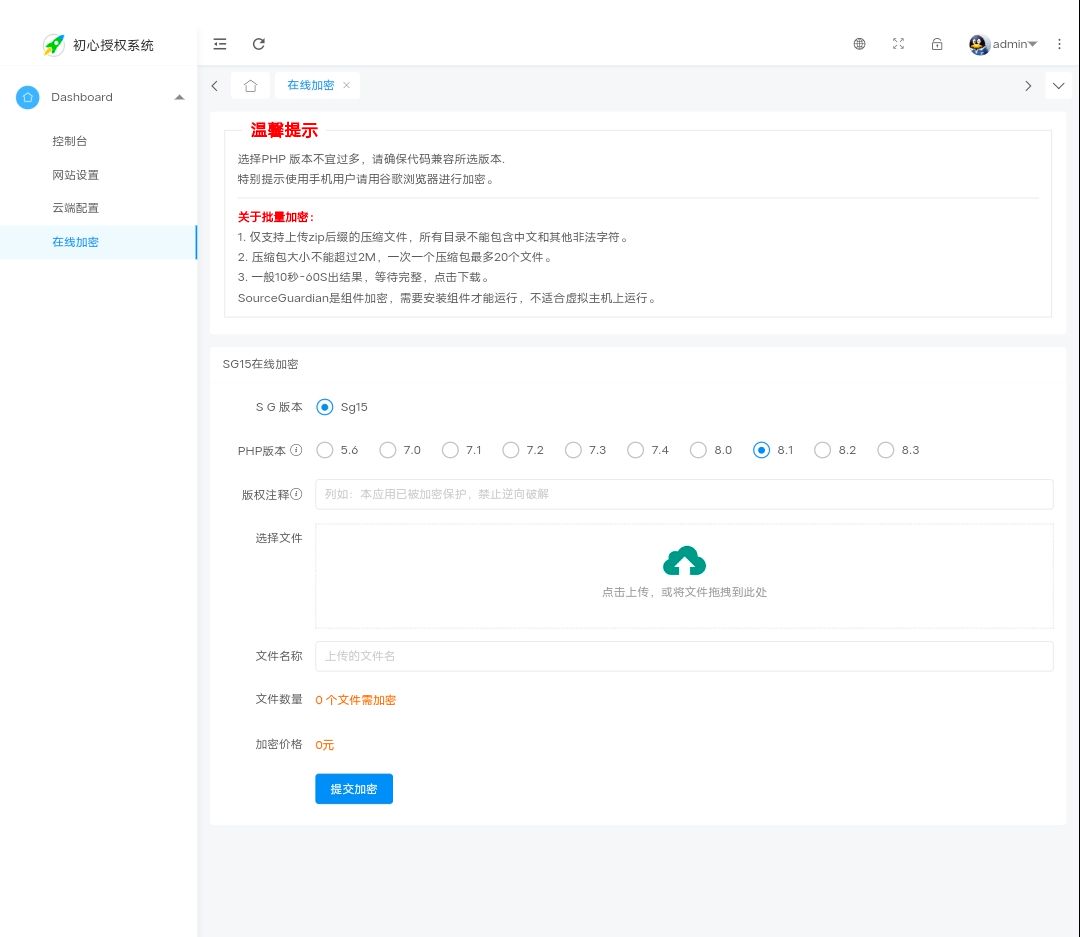Choose PHP version 7.2
This screenshot has height=937, width=1080.
click(x=510, y=450)
